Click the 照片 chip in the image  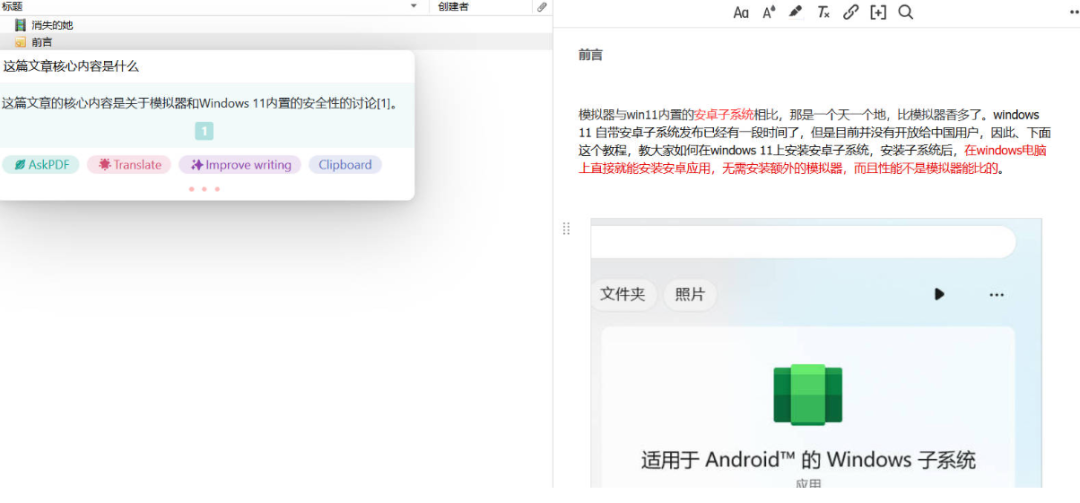(x=690, y=294)
